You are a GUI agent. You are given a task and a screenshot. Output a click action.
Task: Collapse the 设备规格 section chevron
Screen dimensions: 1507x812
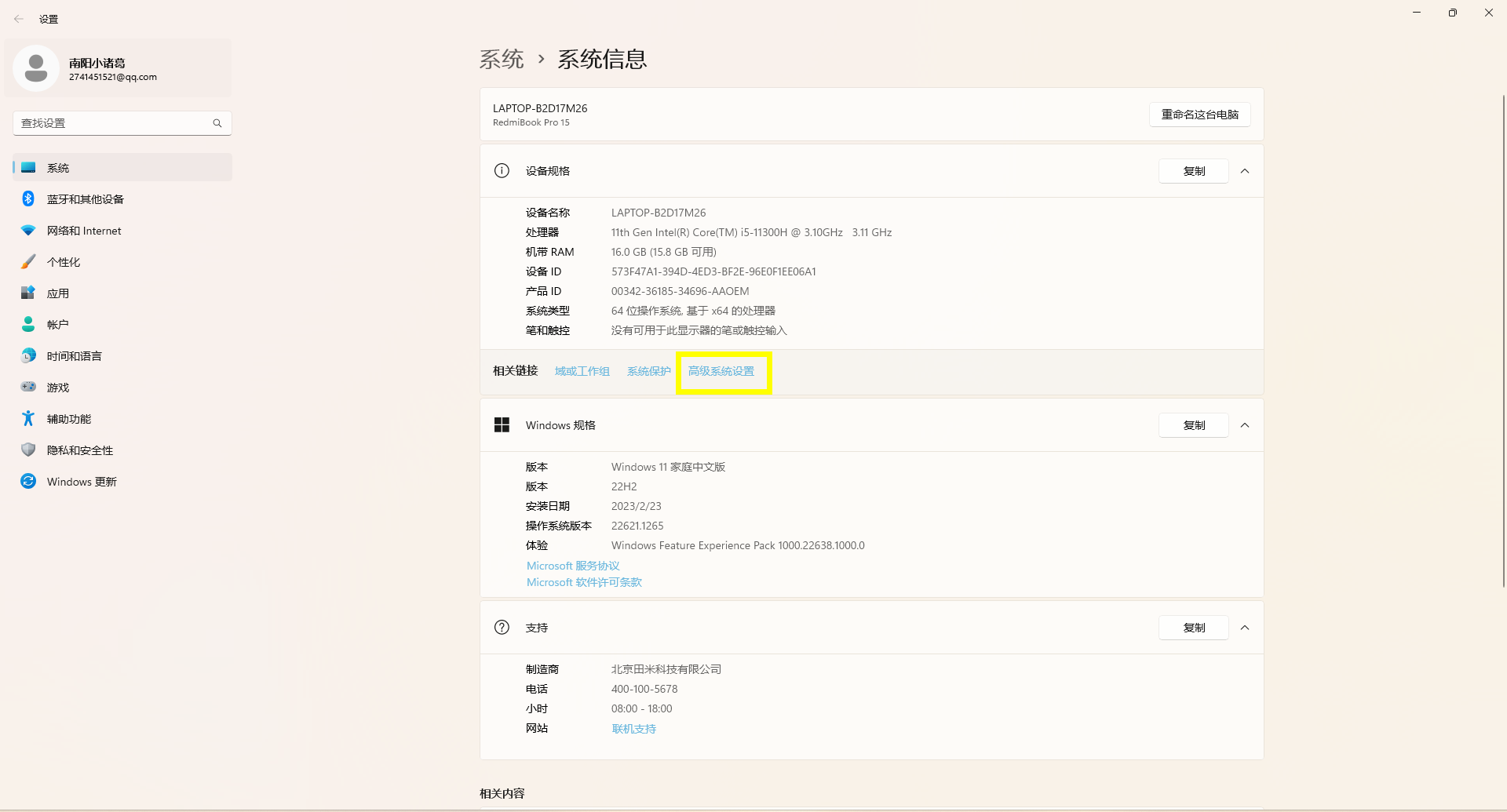[x=1245, y=171]
